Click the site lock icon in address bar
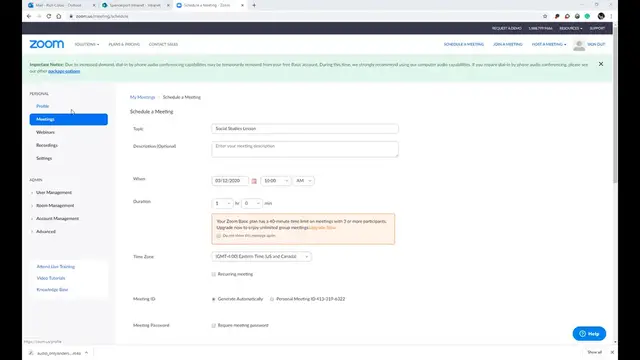Screen dimensions: 640x360 pos(71,16)
